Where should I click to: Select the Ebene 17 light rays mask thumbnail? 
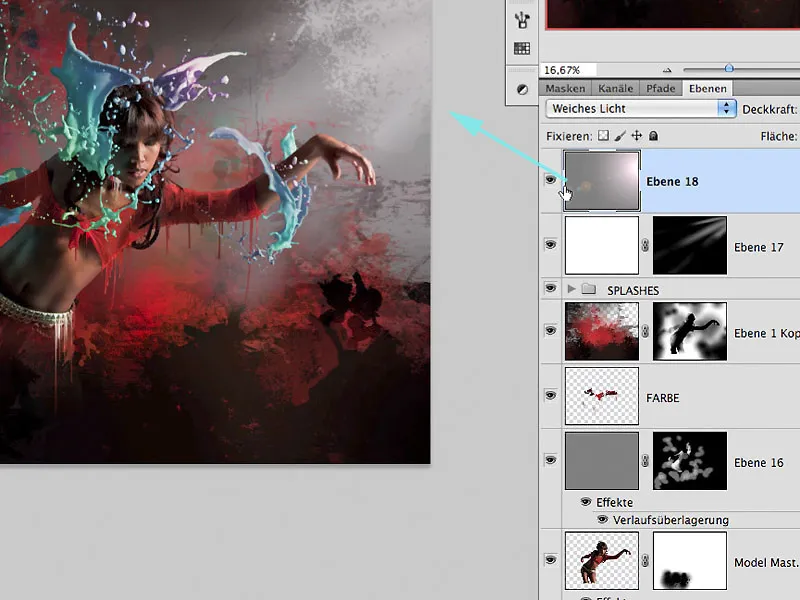click(690, 245)
